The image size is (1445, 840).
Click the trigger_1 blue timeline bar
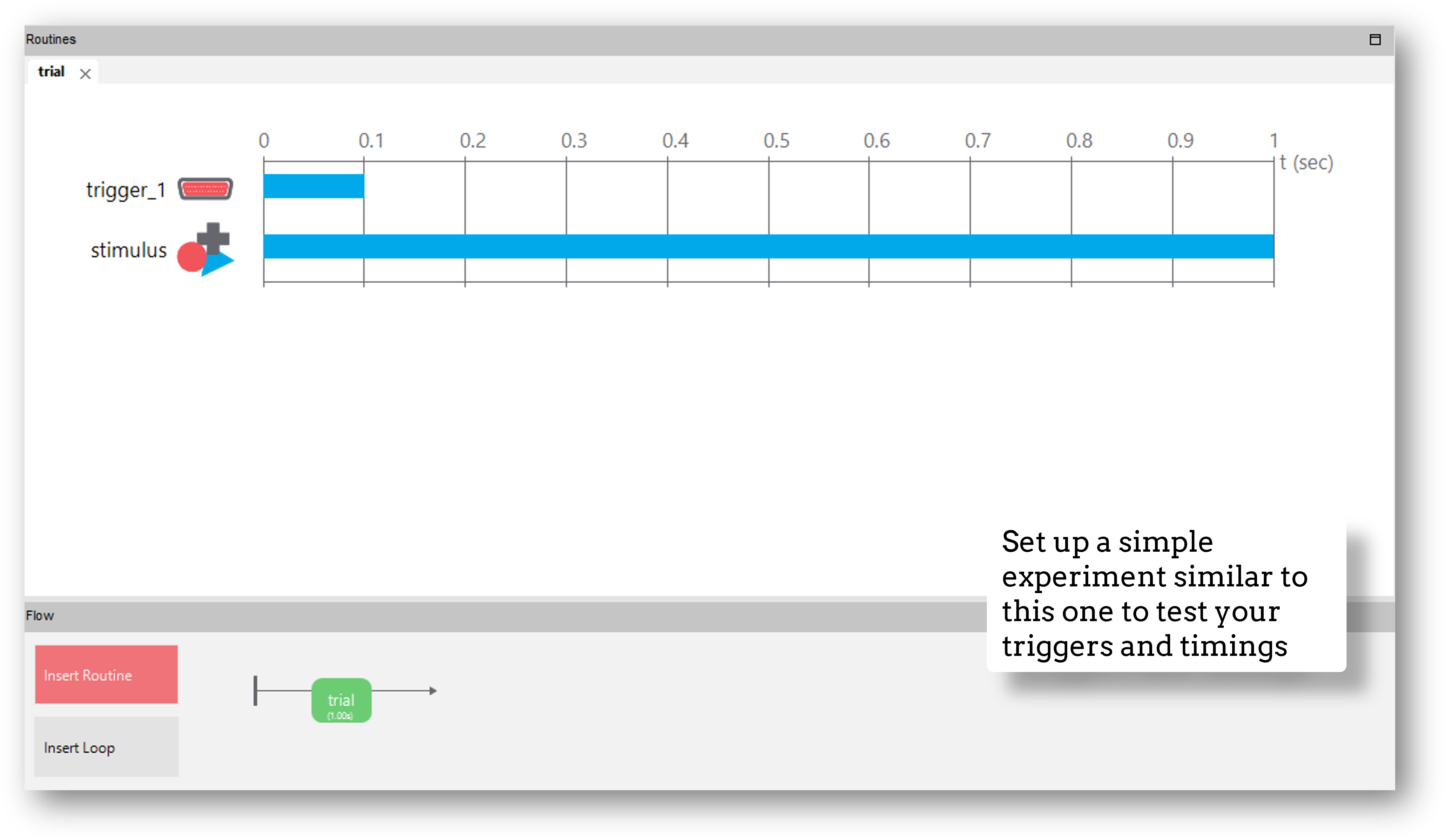pos(314,186)
